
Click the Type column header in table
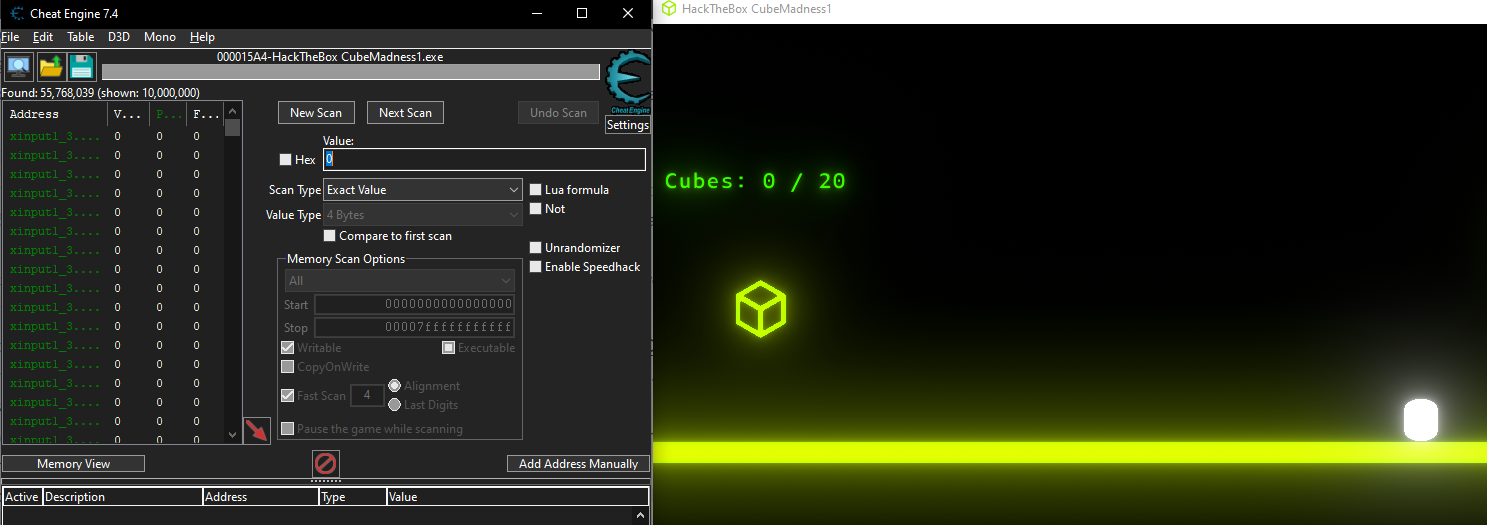352,497
